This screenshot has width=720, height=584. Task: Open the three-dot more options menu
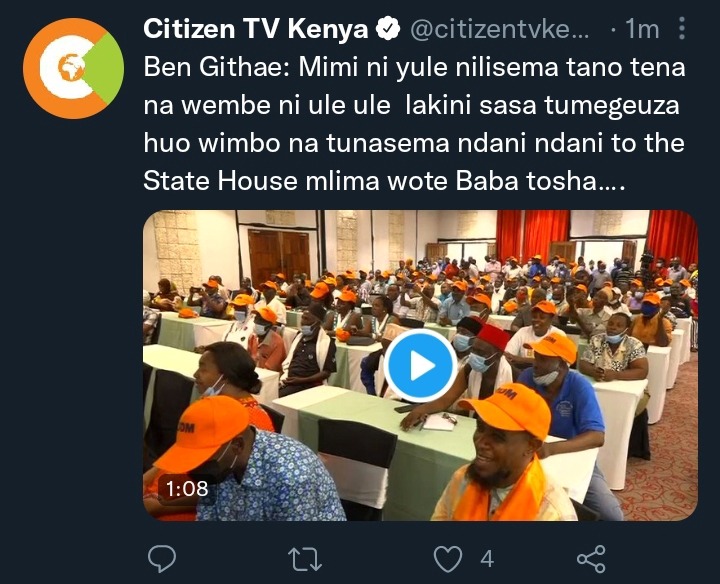(x=682, y=28)
